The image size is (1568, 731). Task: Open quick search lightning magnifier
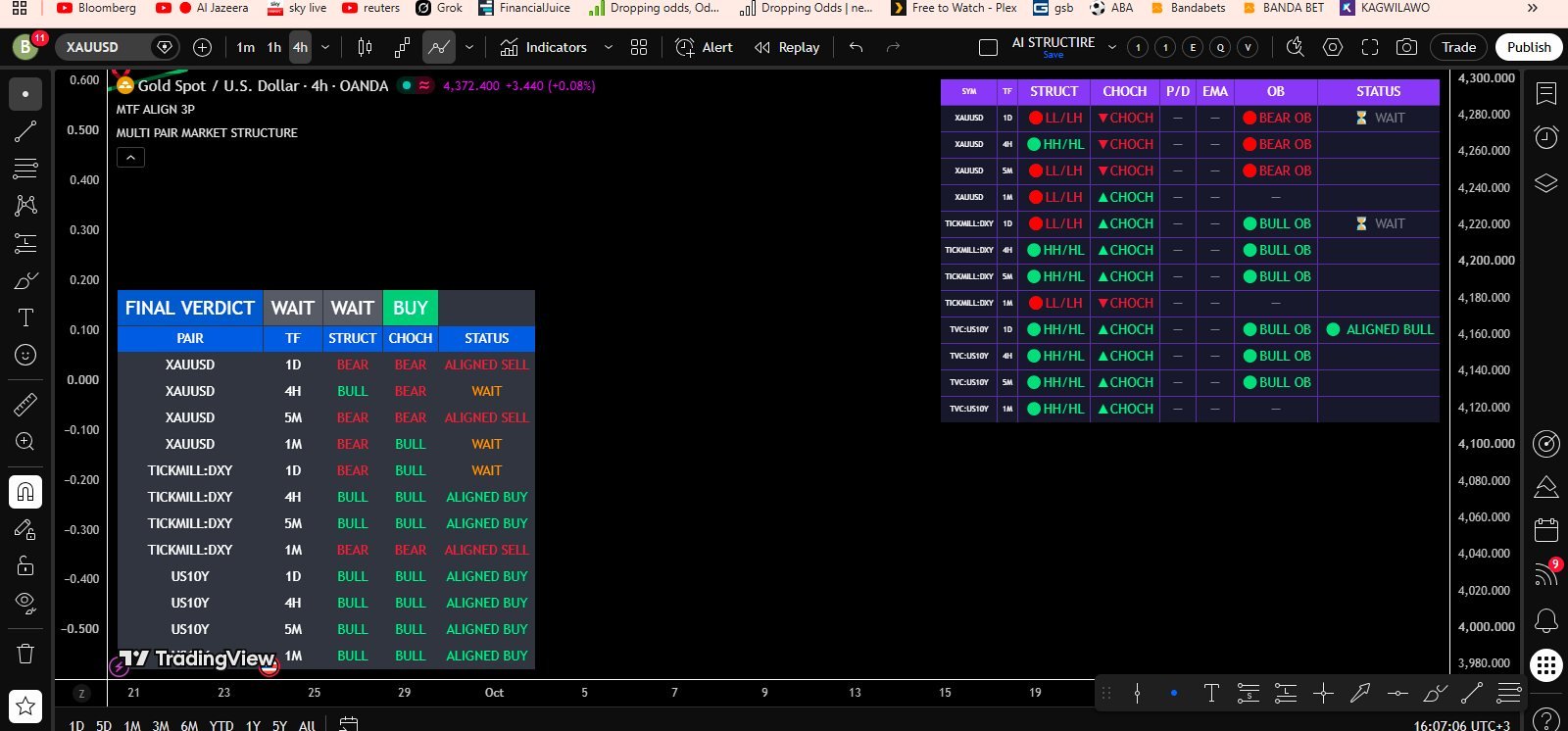click(x=1296, y=47)
